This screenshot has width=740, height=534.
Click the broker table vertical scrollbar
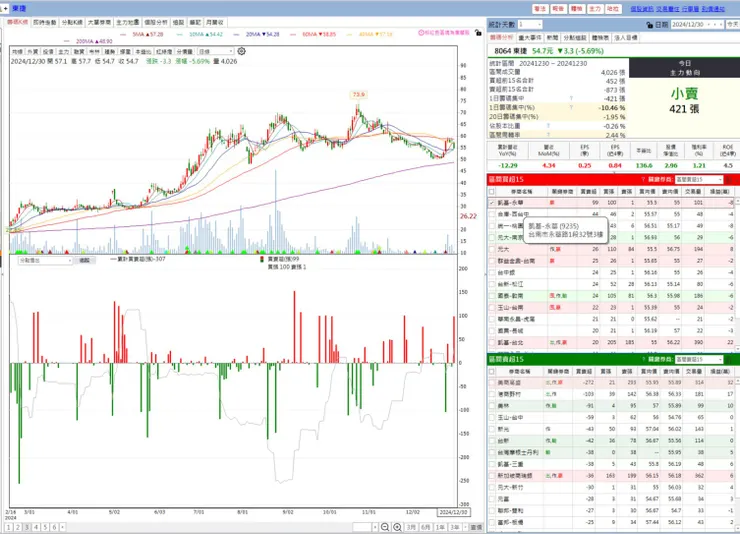737,274
